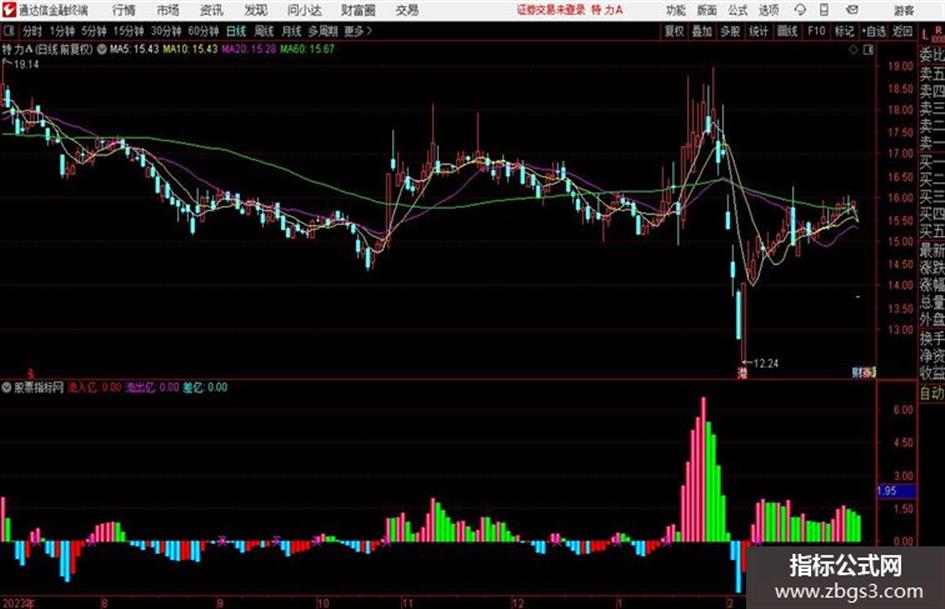Image resolution: width=945 pixels, height=609 pixels.
Task: Switch to 5分钟 period
Action: (x=94, y=31)
